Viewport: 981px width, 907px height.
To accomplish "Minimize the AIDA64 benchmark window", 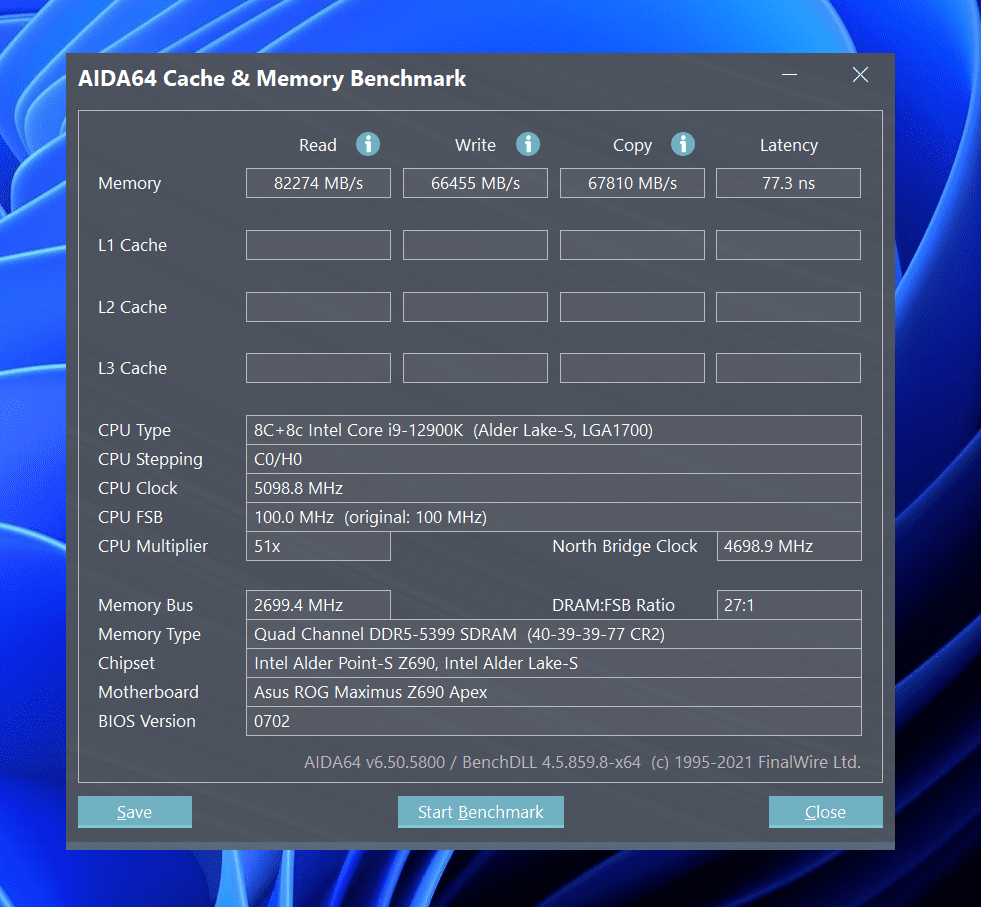I will tap(790, 74).
